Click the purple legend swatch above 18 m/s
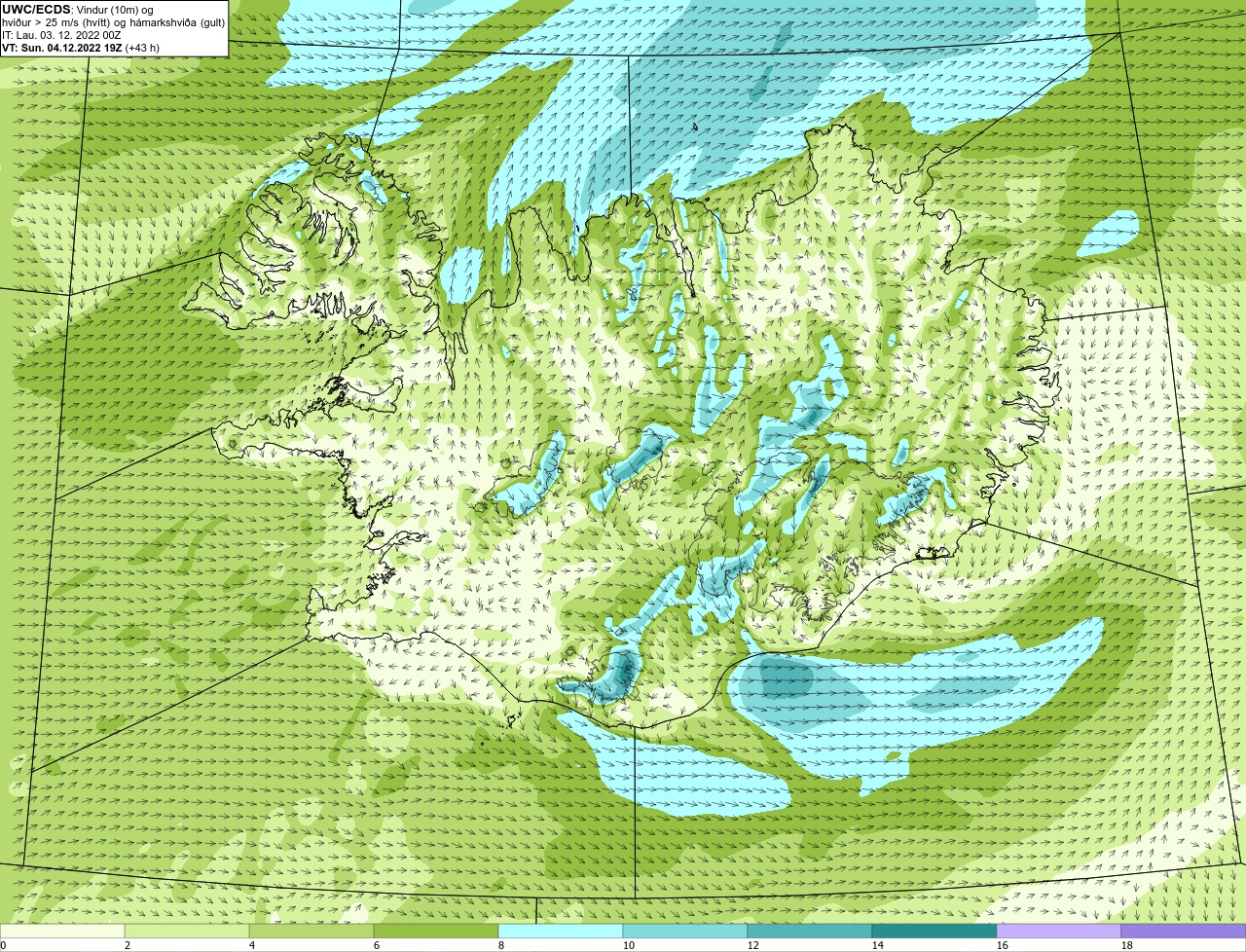Screen dimensions: 1246x952 point(1184,931)
